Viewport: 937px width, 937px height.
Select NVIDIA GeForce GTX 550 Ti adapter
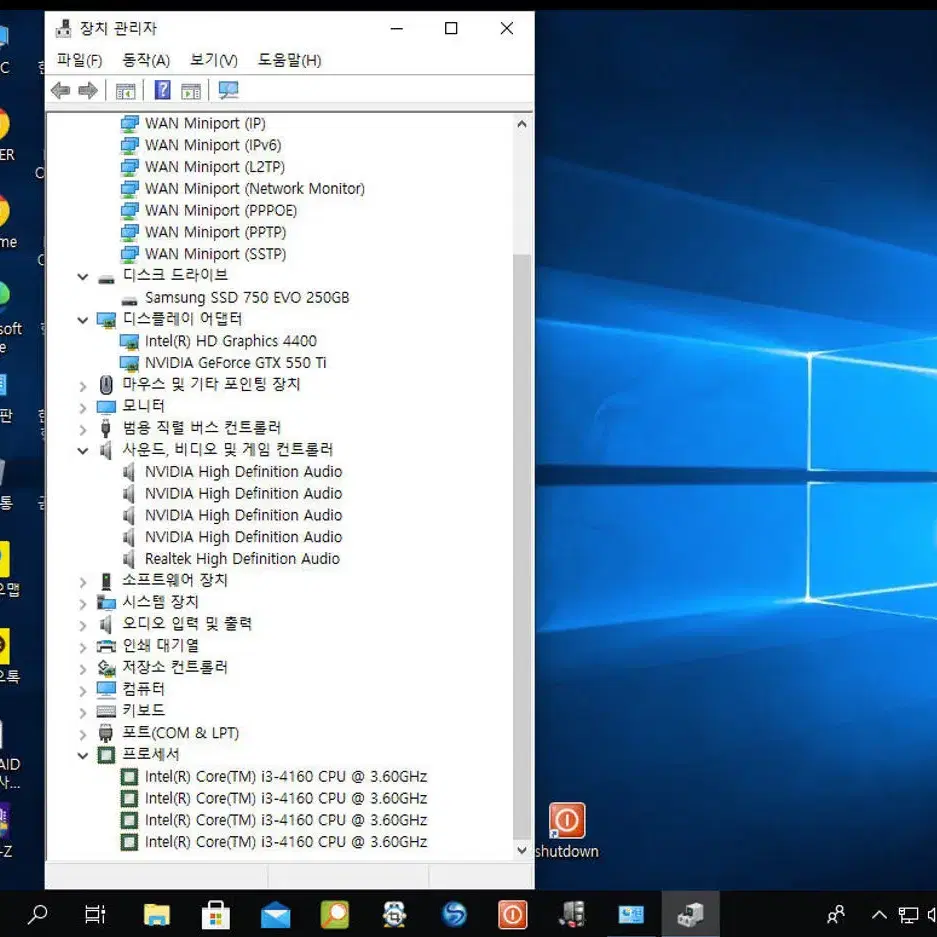[235, 363]
